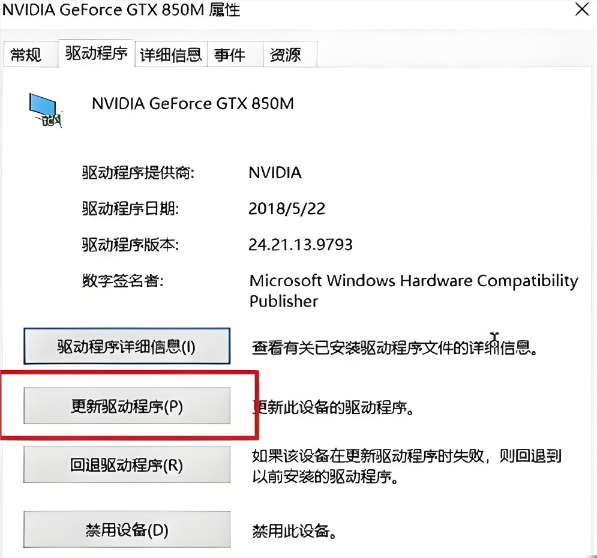The image size is (597, 558).
Task: Click the device name beside the adapter icon
Action: click(193, 104)
